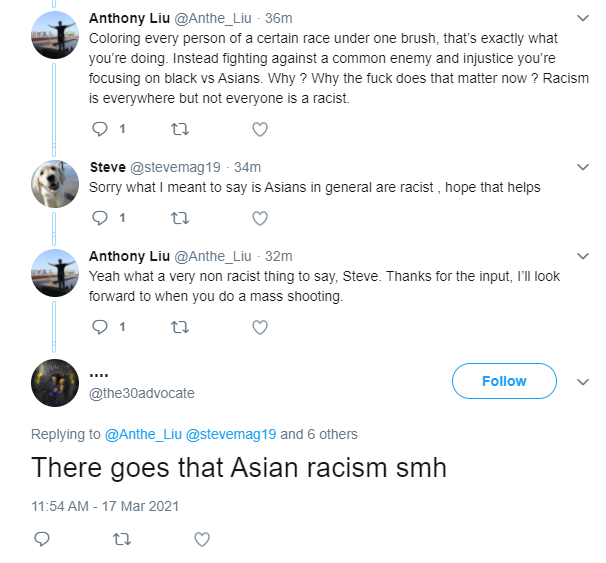
Task: Reply to Anthony Liu's 36m tweet
Action: click(100, 129)
